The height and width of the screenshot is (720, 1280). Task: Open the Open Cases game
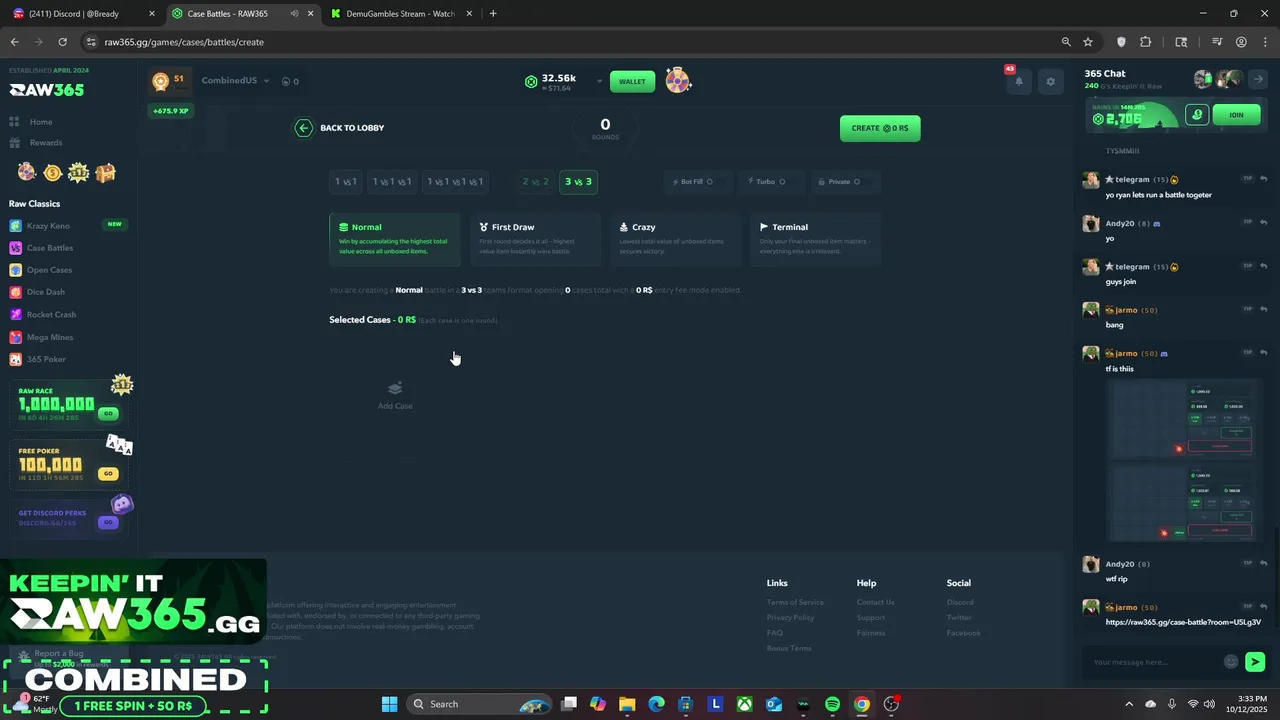49,270
